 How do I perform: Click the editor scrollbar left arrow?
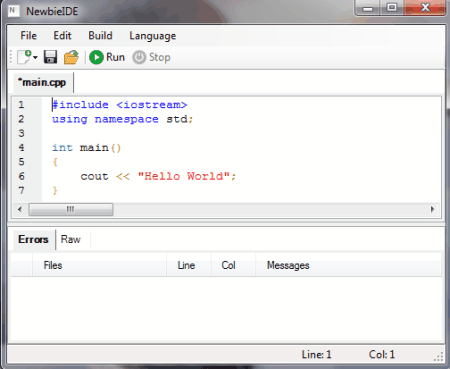(20, 209)
